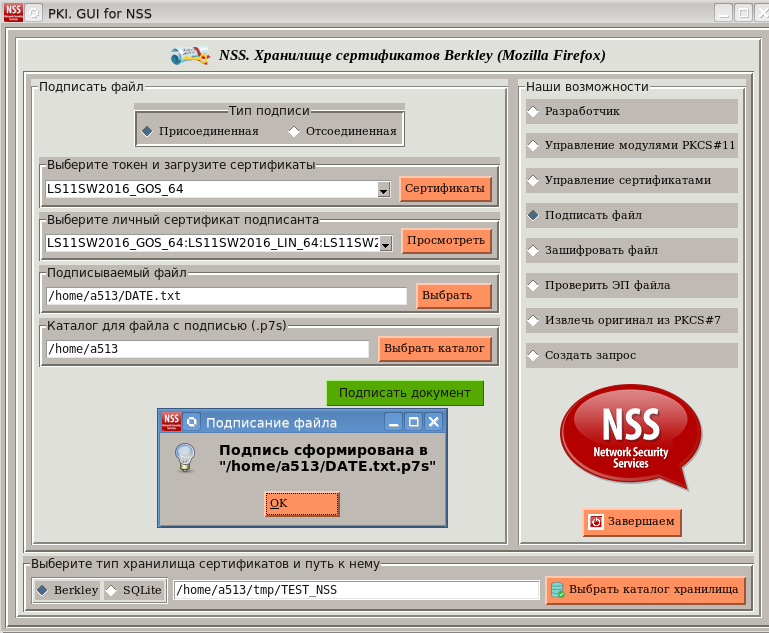Maximize the Подписание файла dialog
The width and height of the screenshot is (769, 633).
[414, 422]
